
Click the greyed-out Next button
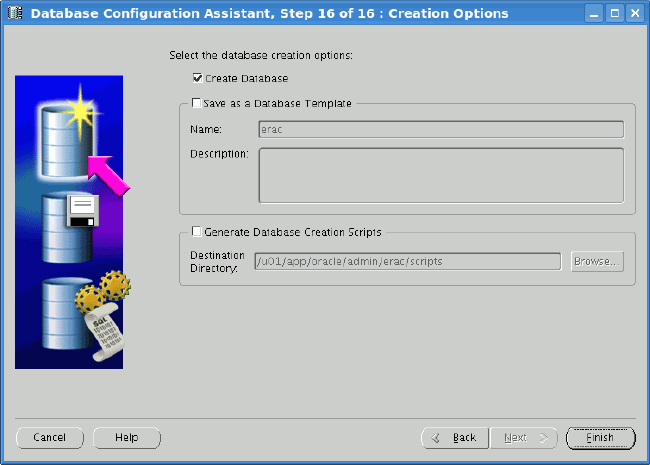click(524, 438)
